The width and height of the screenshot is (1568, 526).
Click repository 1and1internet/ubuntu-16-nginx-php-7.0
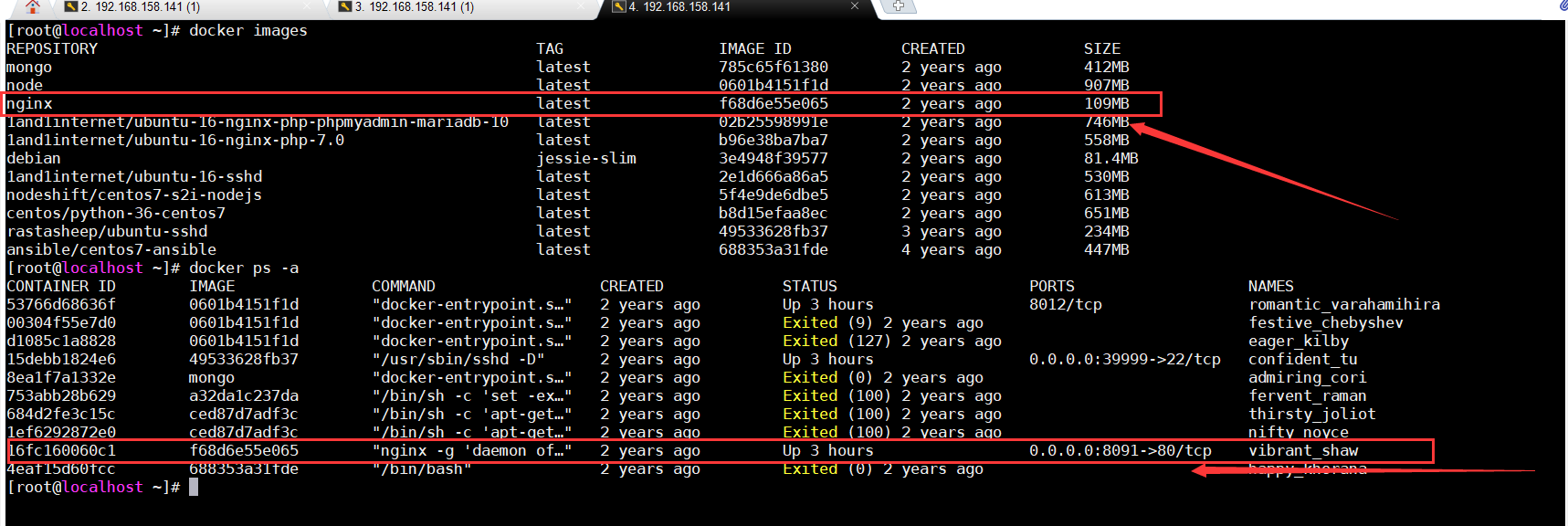[x=175, y=141]
